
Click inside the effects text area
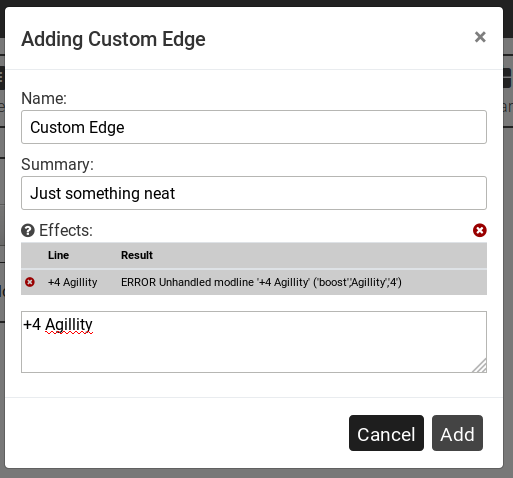tap(254, 342)
